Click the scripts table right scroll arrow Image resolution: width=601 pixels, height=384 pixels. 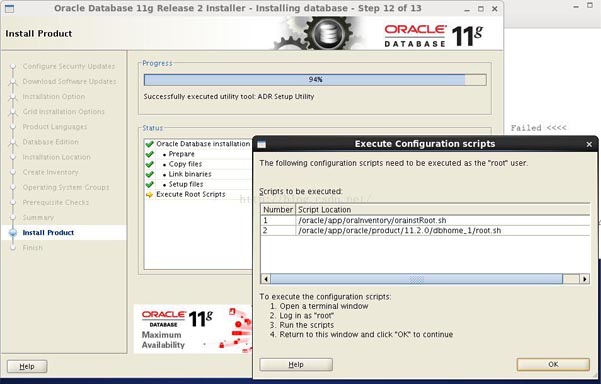tap(585, 279)
